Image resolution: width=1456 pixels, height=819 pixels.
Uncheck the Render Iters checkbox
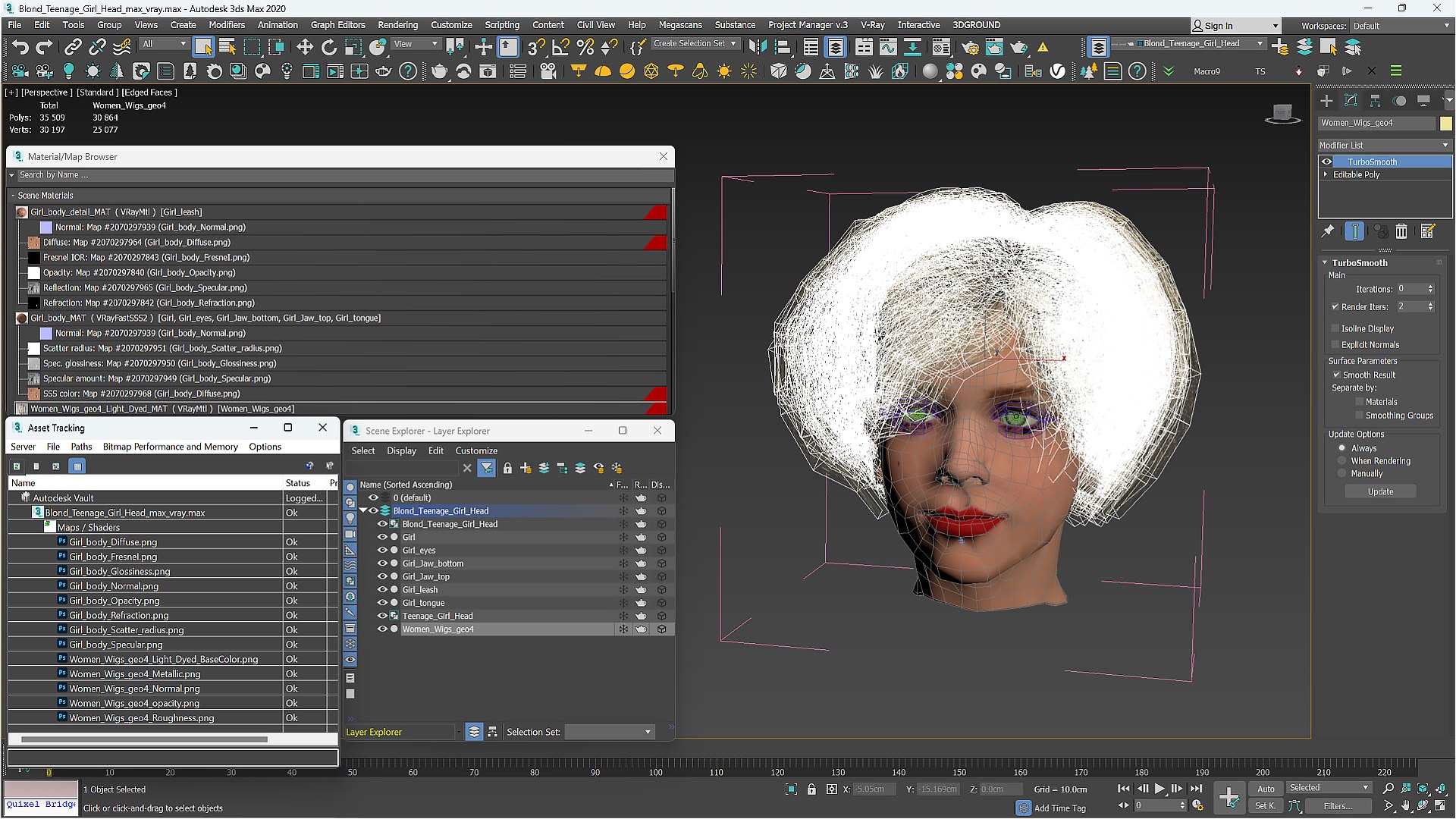pyautogui.click(x=1335, y=307)
